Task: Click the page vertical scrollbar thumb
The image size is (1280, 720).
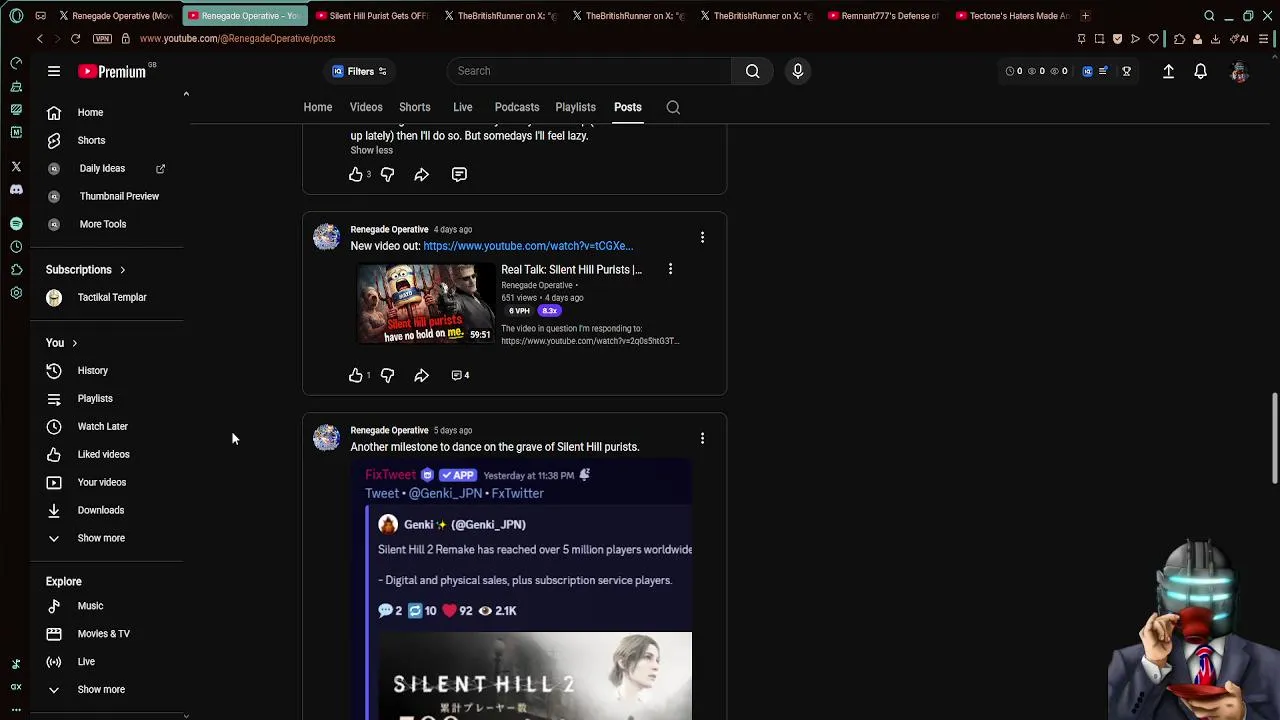Action: (x=1274, y=438)
